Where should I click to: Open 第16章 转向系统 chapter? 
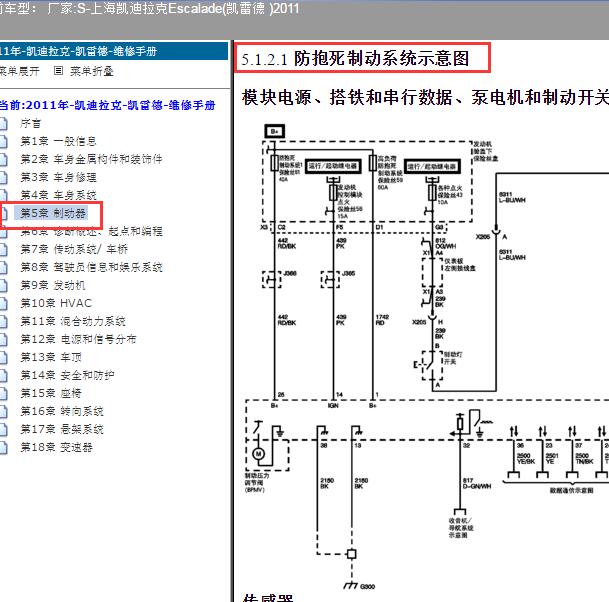(x=62, y=411)
